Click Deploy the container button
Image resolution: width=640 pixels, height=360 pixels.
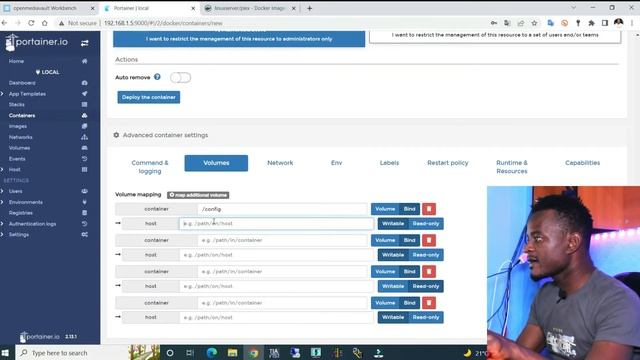click(149, 97)
